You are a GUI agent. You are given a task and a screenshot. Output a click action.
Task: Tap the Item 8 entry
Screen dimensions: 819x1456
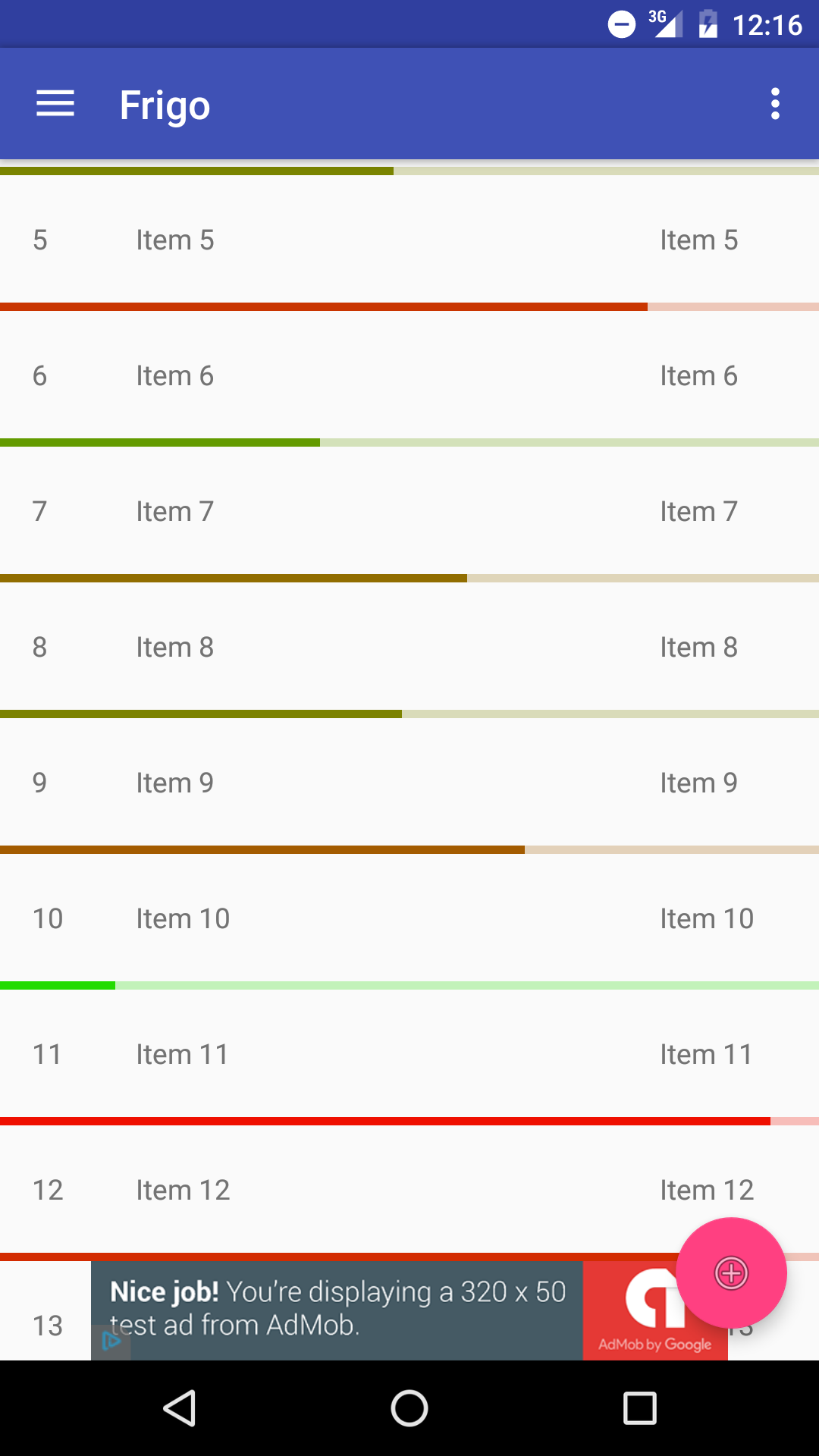coord(409,648)
